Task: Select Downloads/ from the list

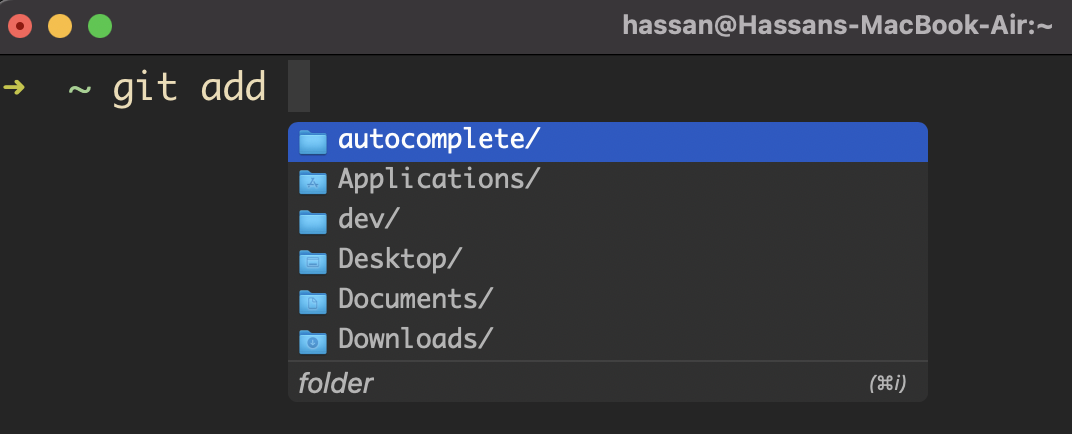Action: pyautogui.click(x=607, y=340)
